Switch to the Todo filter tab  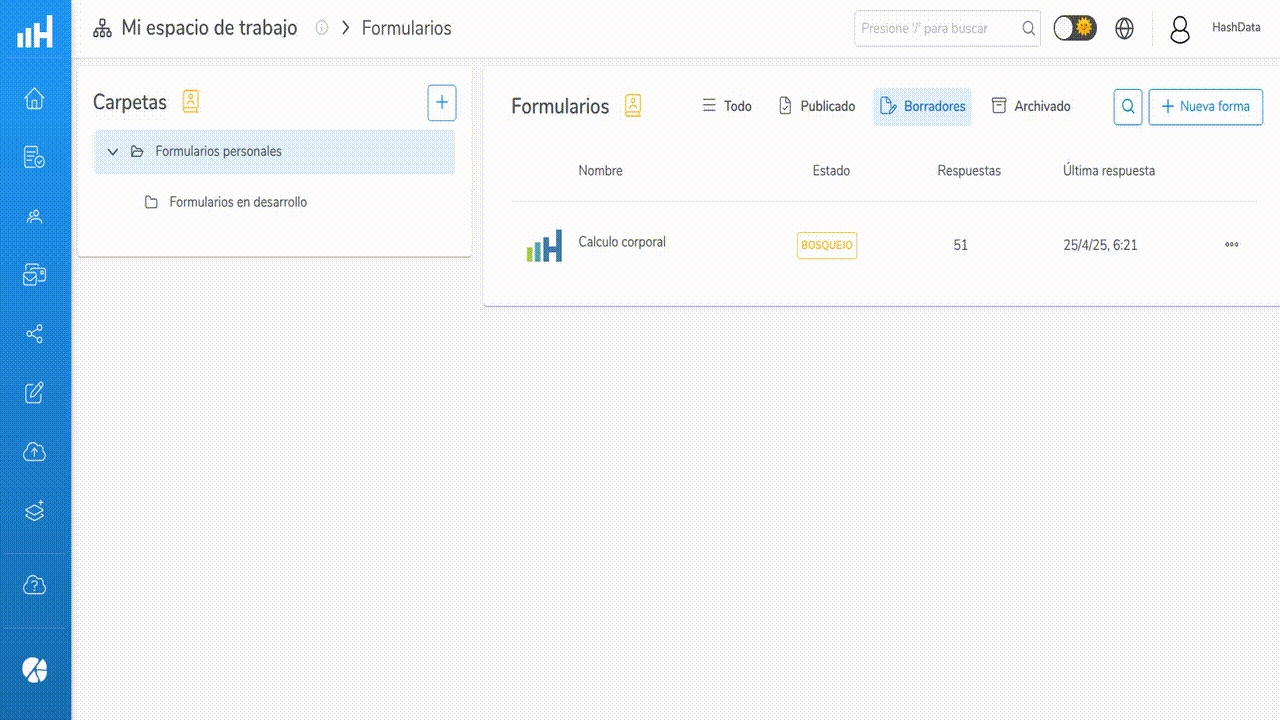(727, 106)
